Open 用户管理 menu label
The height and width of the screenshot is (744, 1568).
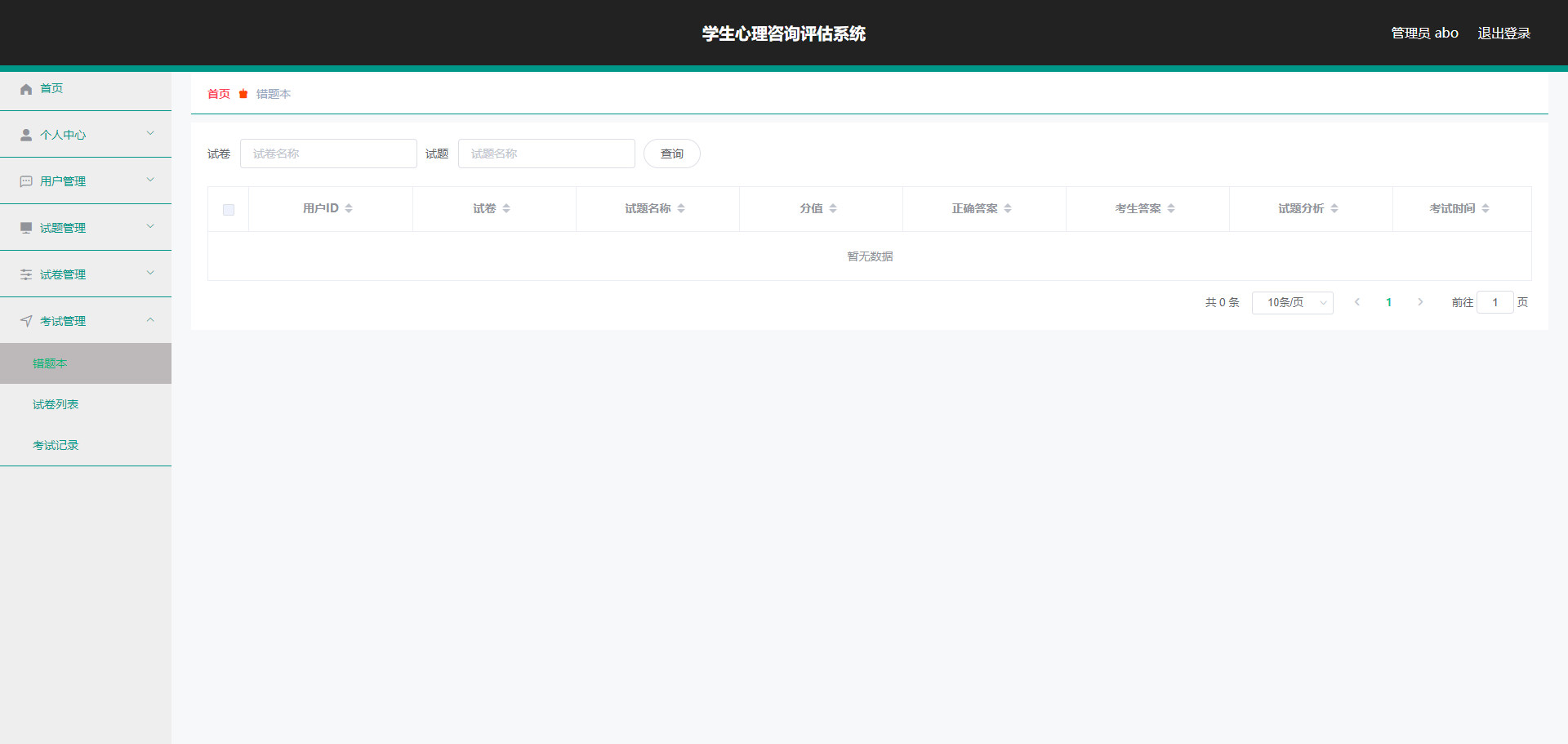[x=63, y=181]
